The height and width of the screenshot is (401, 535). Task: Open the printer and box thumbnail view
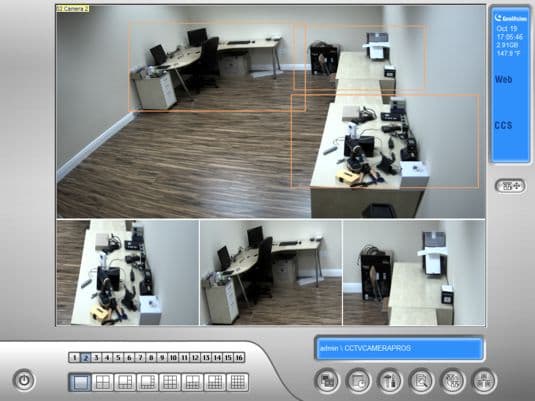[x=414, y=272]
